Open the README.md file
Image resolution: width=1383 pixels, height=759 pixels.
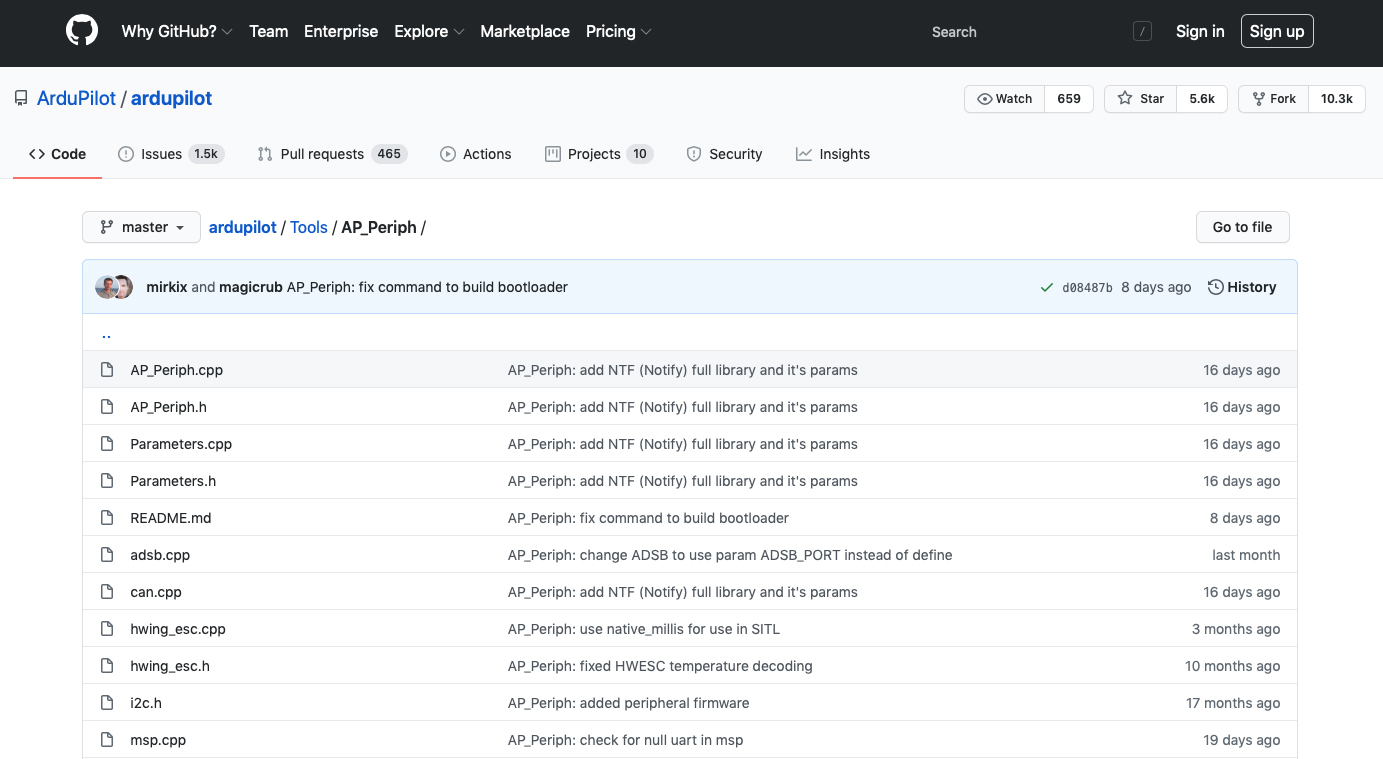[171, 518]
